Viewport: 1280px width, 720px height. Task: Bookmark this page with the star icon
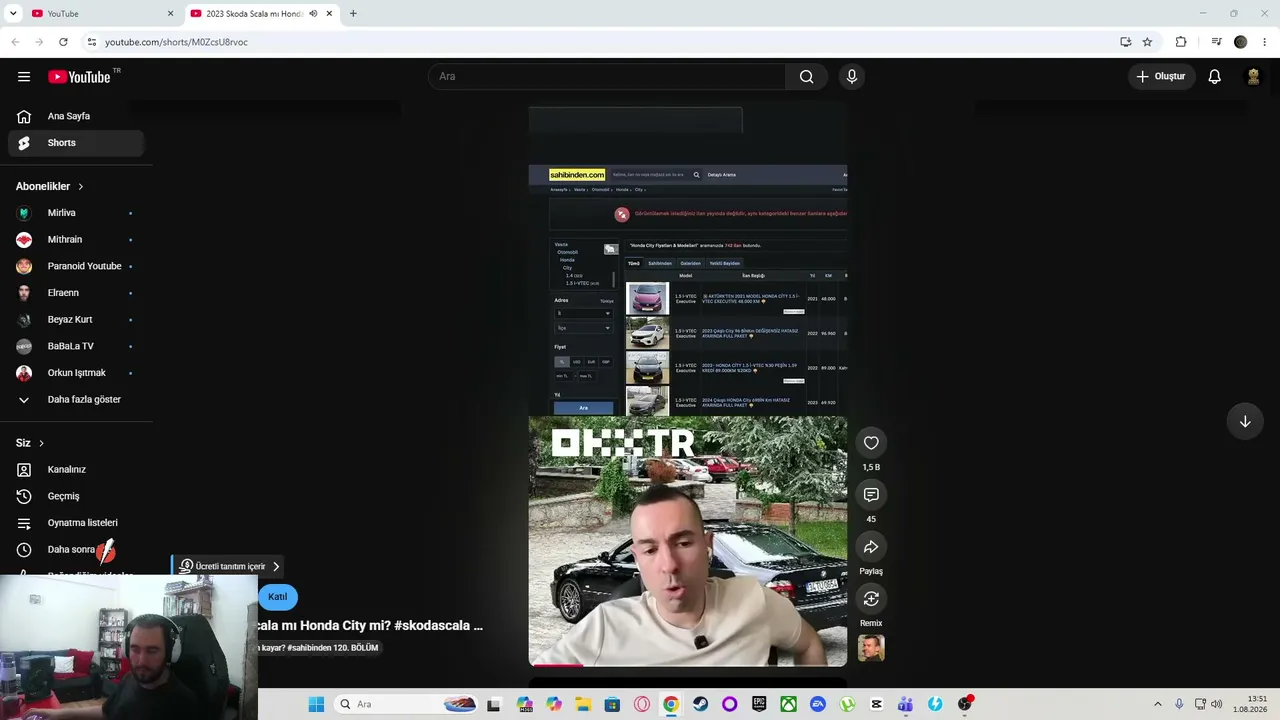pos(1147,42)
